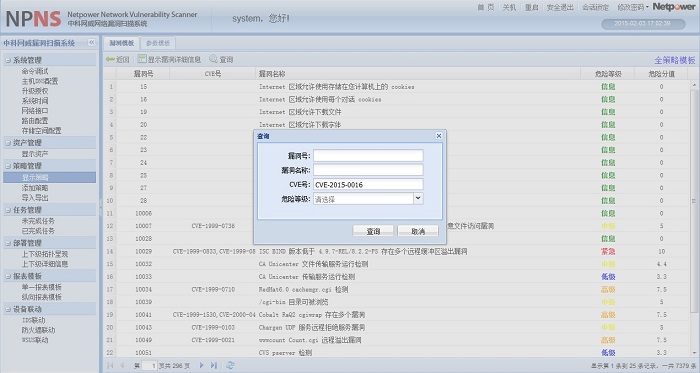Close the 查询 dialog with its X
The width and height of the screenshot is (700, 373).
point(439,136)
